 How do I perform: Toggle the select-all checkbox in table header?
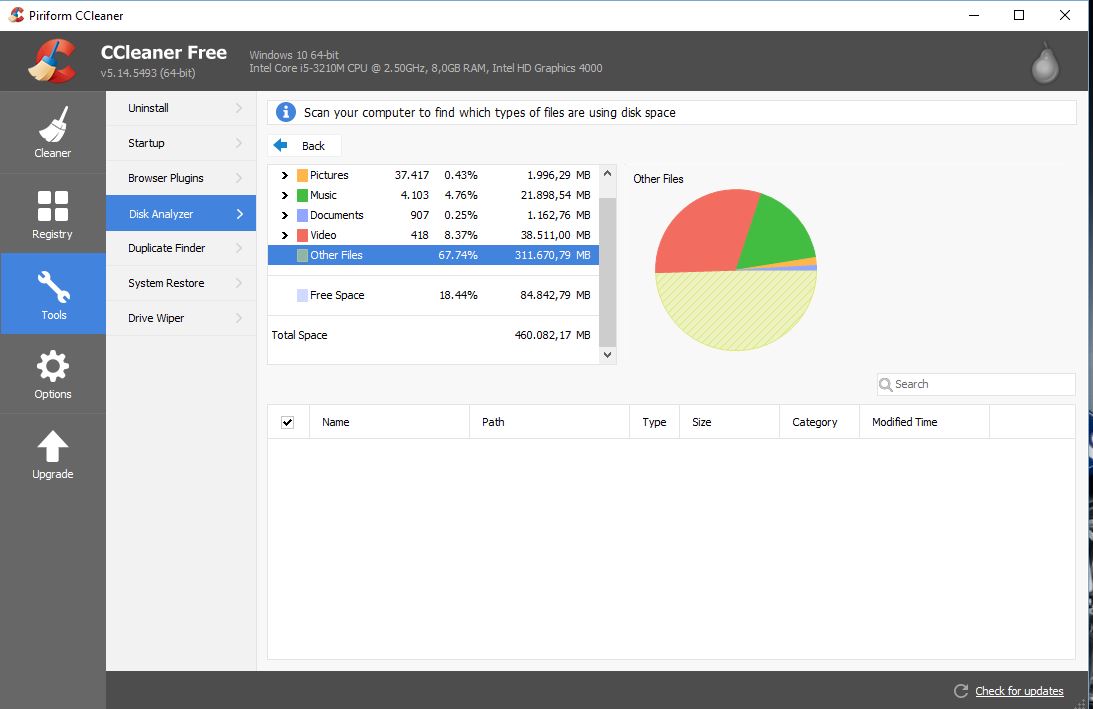click(x=287, y=422)
